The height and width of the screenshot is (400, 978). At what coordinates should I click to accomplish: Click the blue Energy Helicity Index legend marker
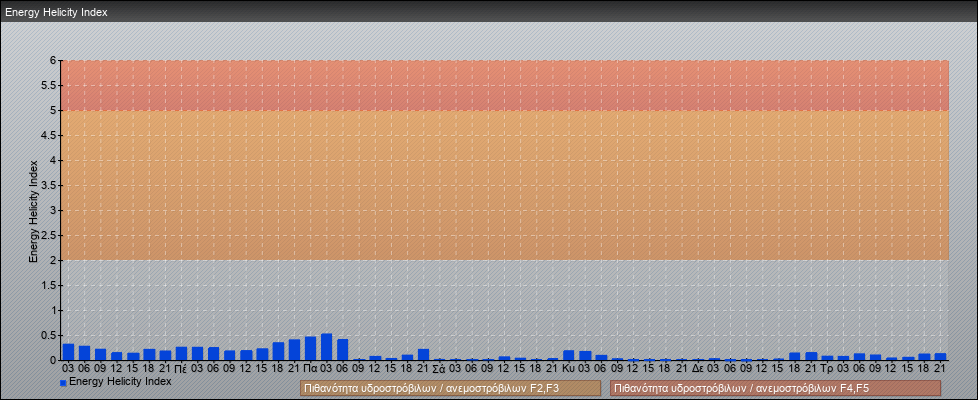63,383
